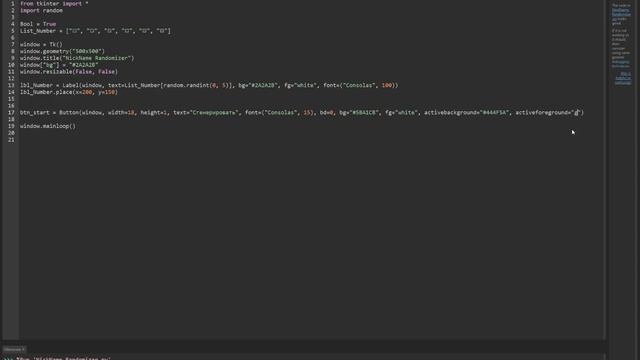Screen dimensions: 640x360
Task: Select the Shell tab below the editor
Action: (x=14, y=349)
